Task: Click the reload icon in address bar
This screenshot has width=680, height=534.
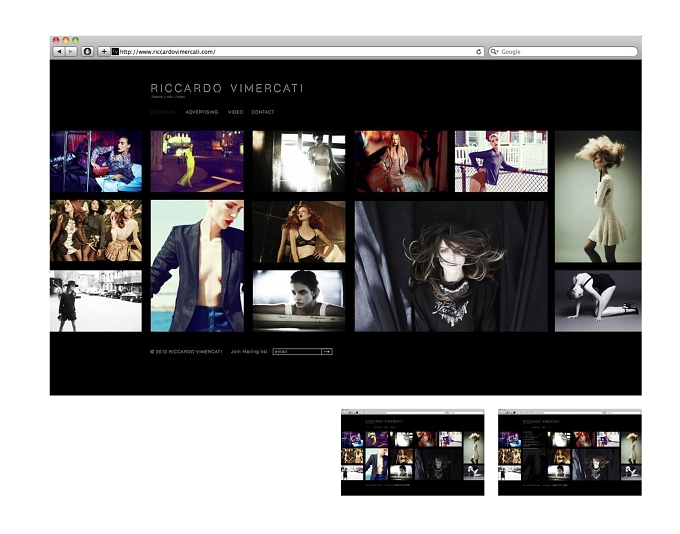Action: (x=479, y=52)
